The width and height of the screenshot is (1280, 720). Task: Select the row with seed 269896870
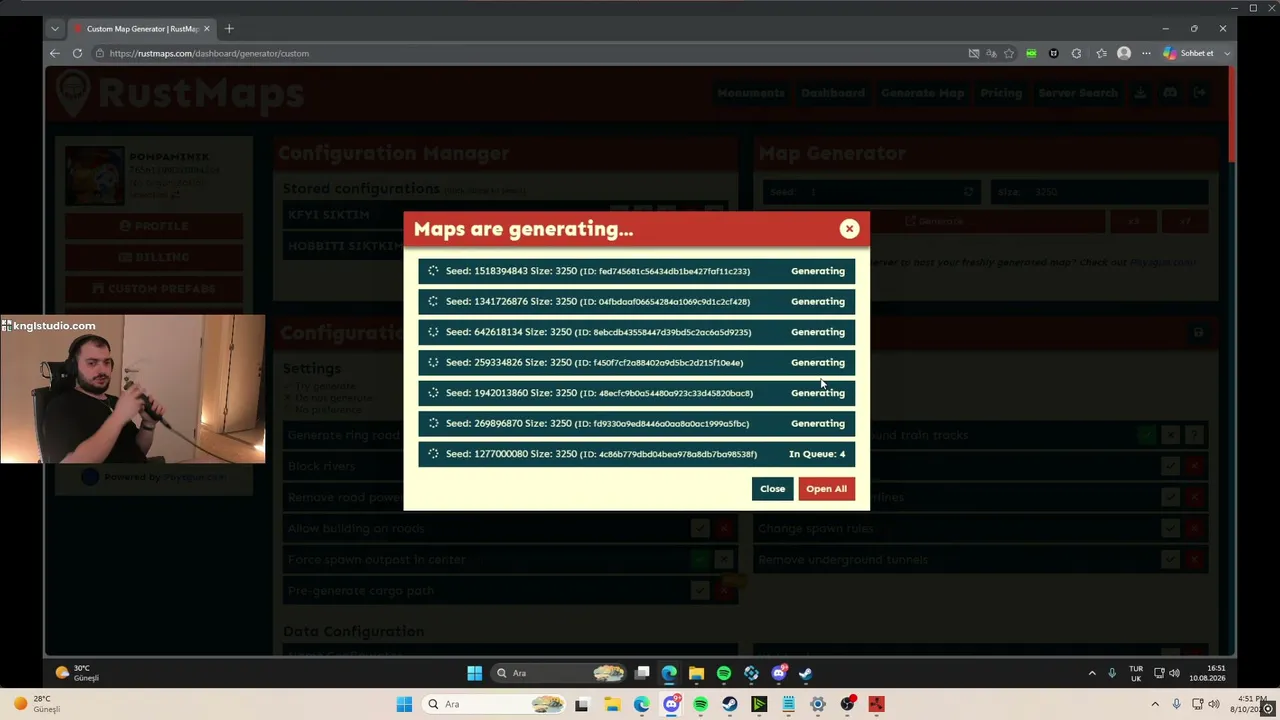coord(637,423)
